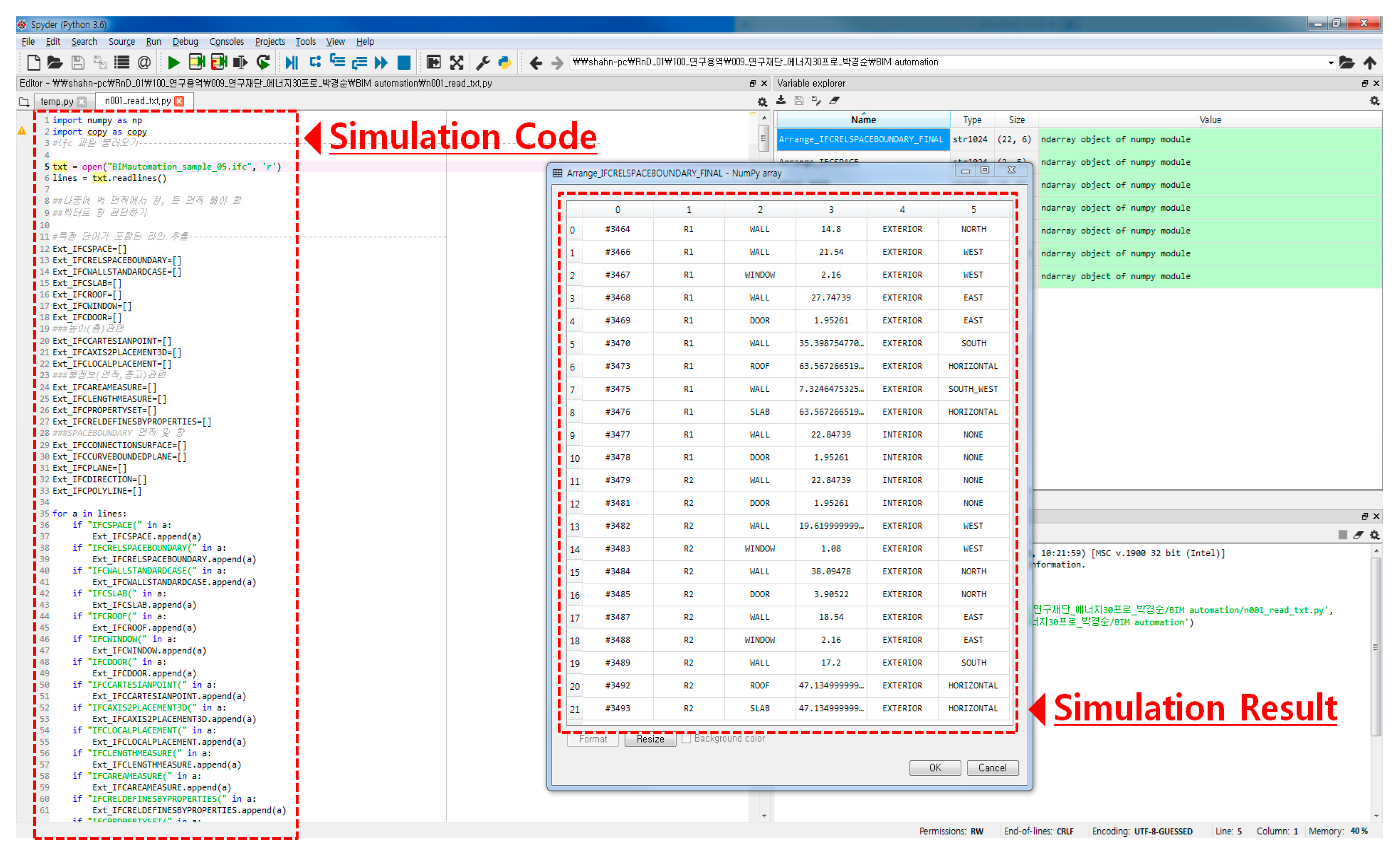This screenshot has height=862, width=1400.
Task: Open the editor pane options gear menu
Action: 762,102
